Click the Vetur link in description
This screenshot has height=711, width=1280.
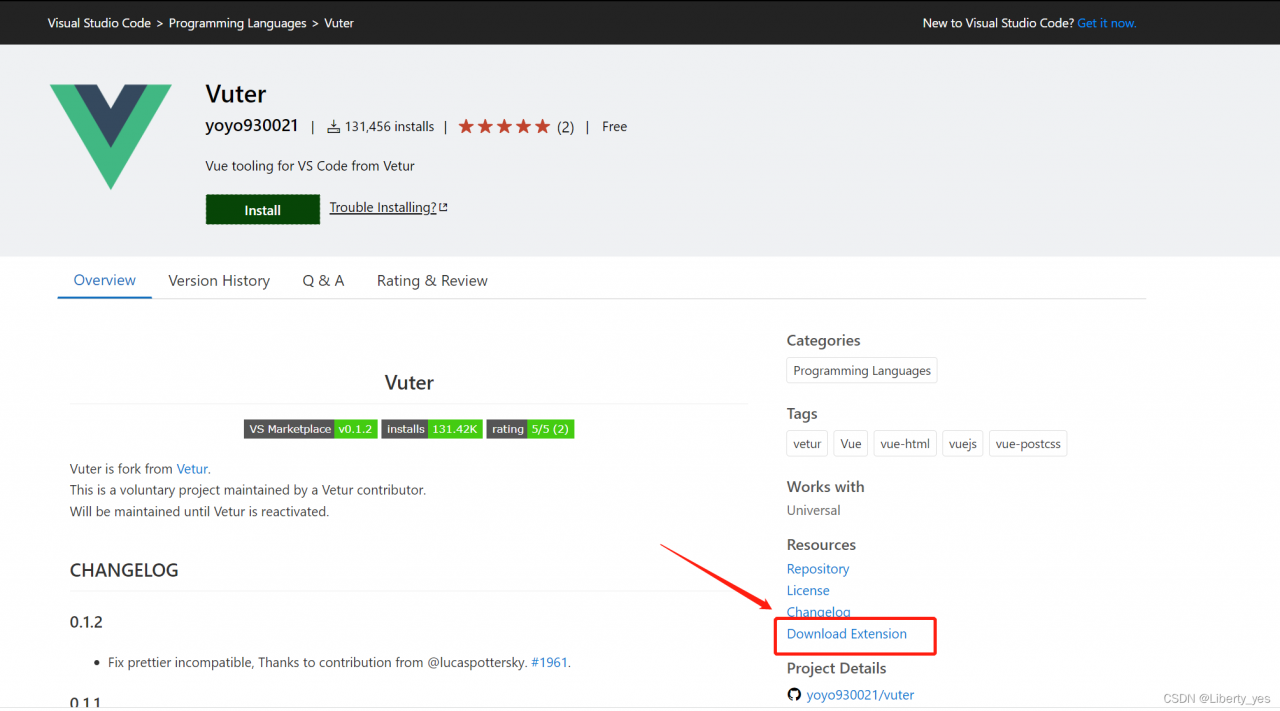(192, 469)
